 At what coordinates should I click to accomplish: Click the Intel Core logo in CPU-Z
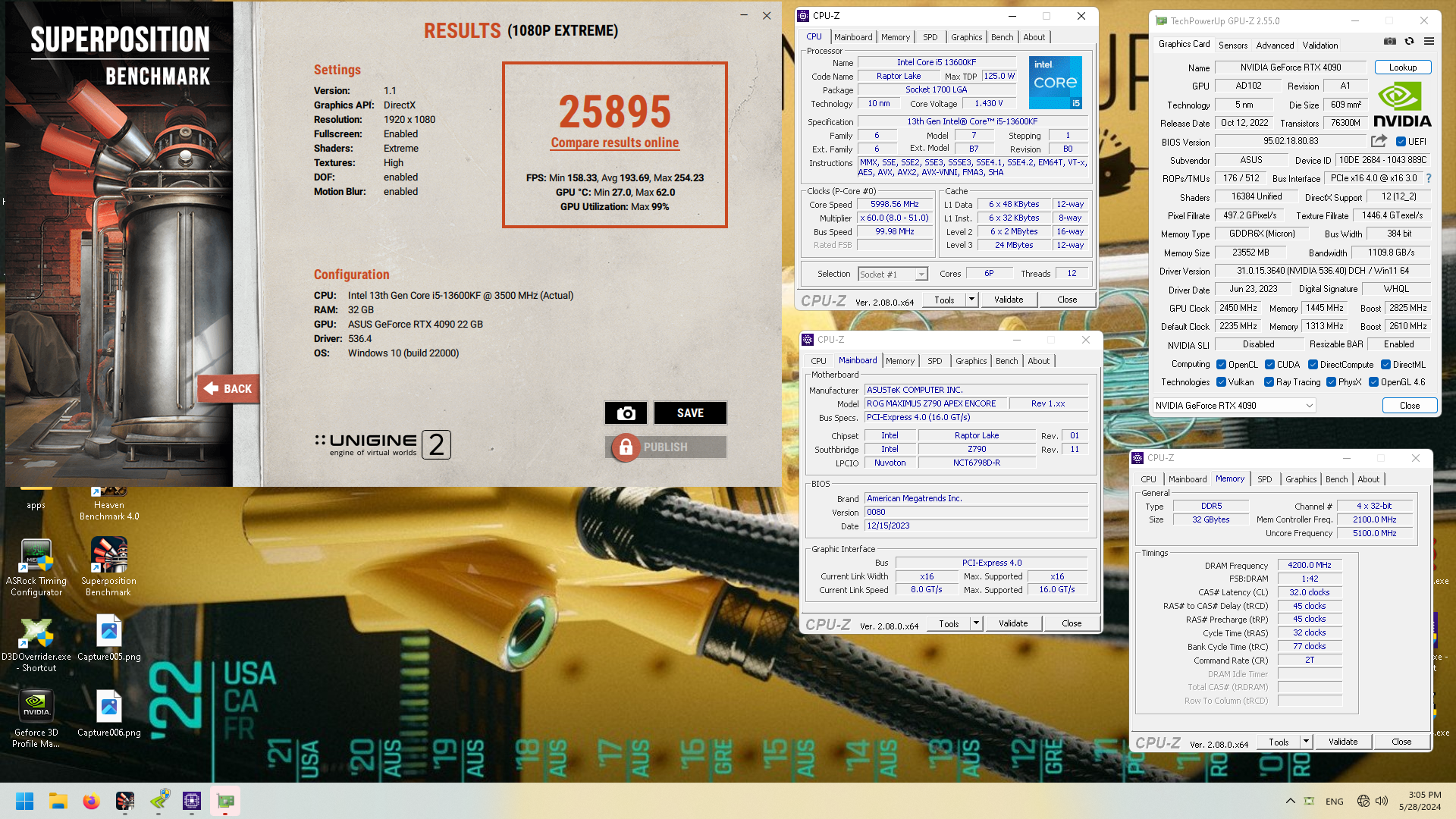[x=1055, y=82]
